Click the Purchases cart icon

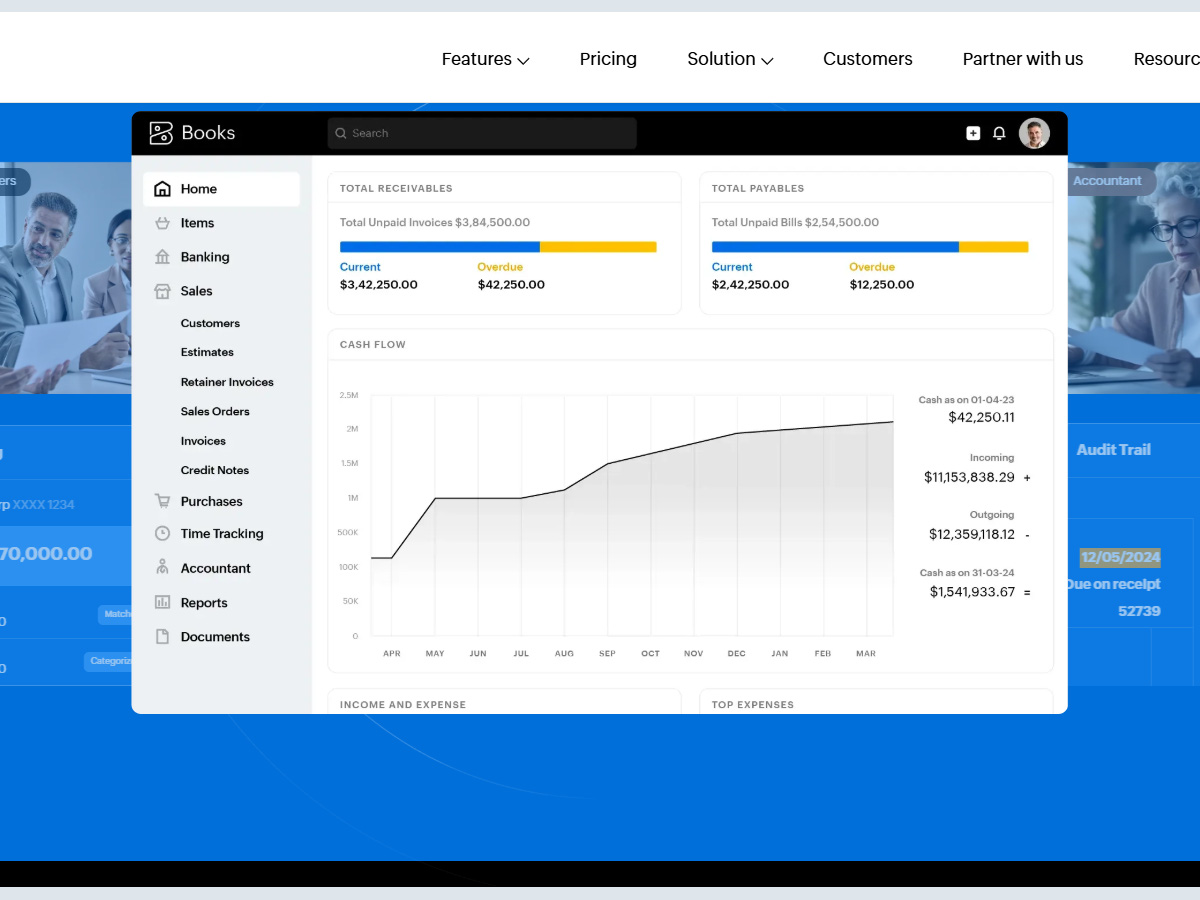(162, 501)
